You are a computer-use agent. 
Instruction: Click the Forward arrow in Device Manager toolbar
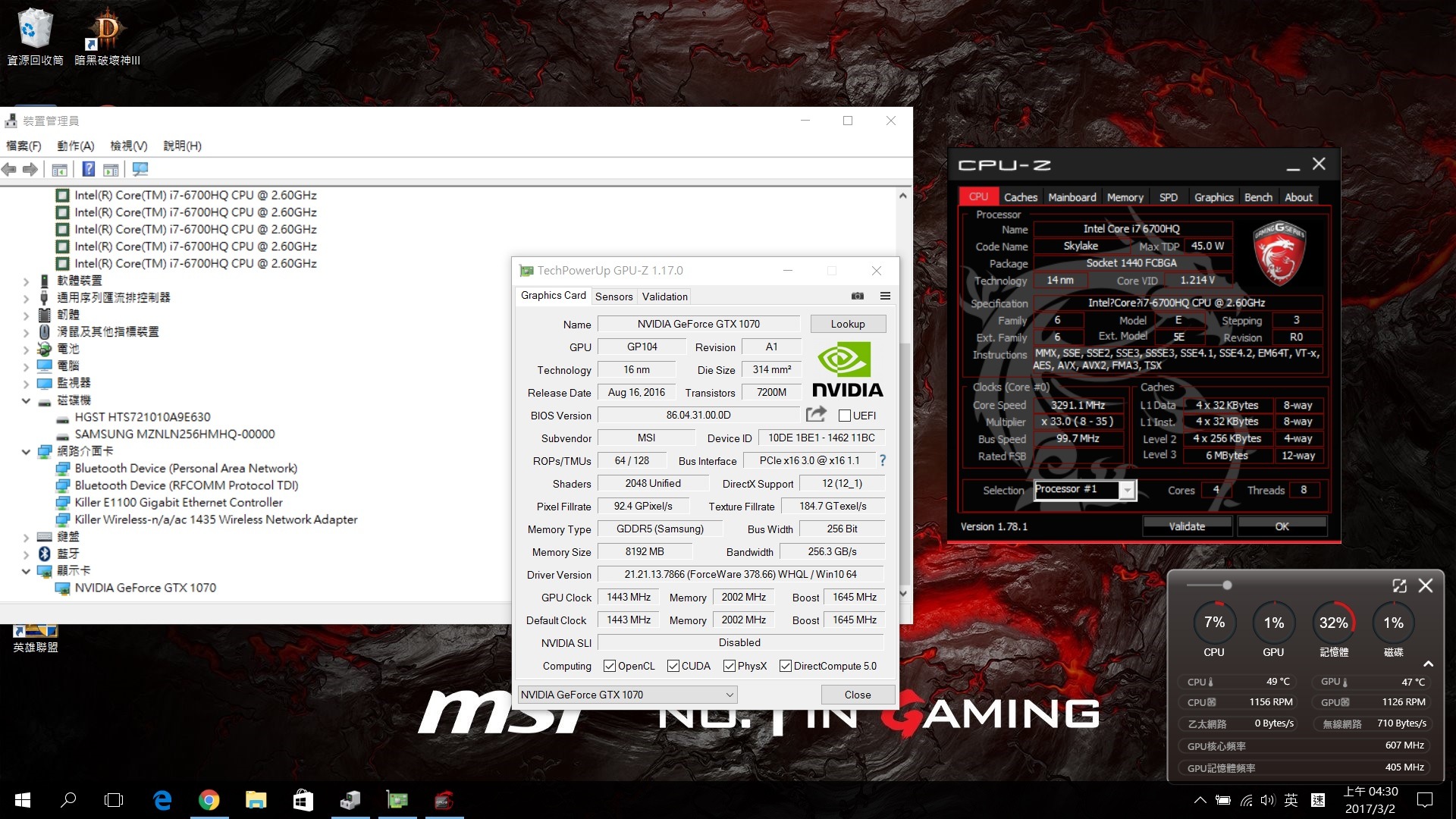pos(30,169)
